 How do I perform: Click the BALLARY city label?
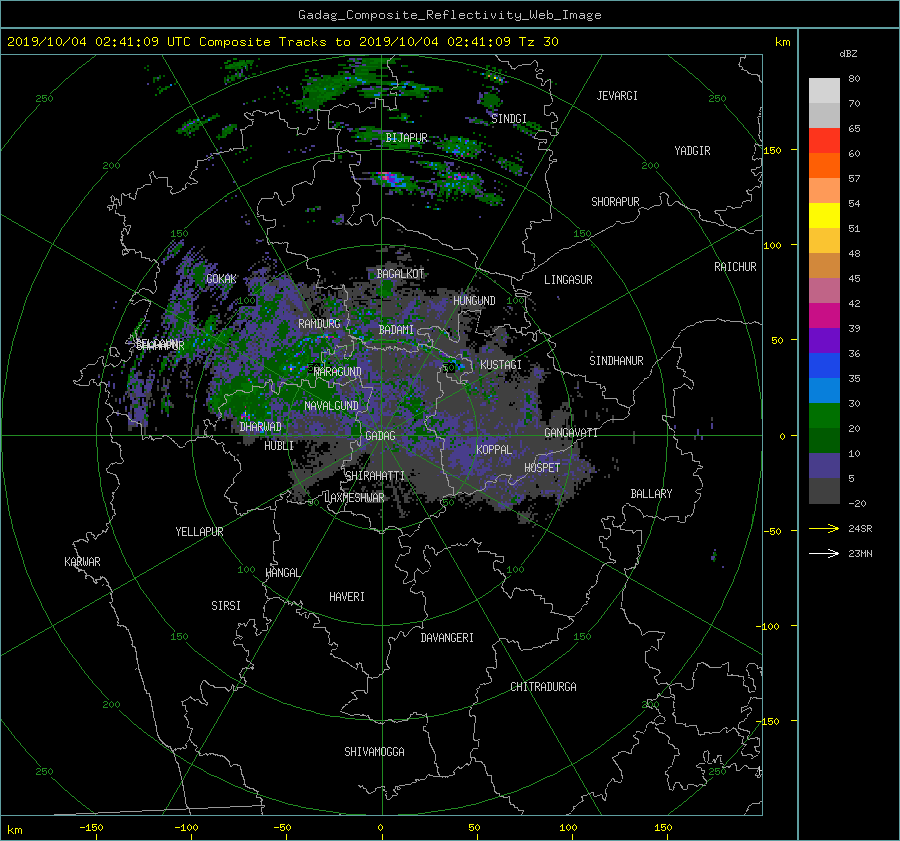pos(651,494)
